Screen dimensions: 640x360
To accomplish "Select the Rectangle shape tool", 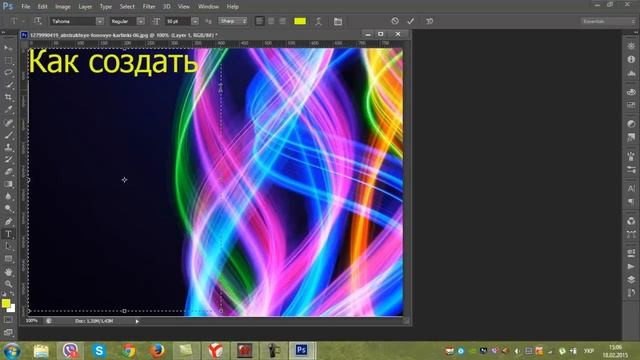I will coord(8,258).
